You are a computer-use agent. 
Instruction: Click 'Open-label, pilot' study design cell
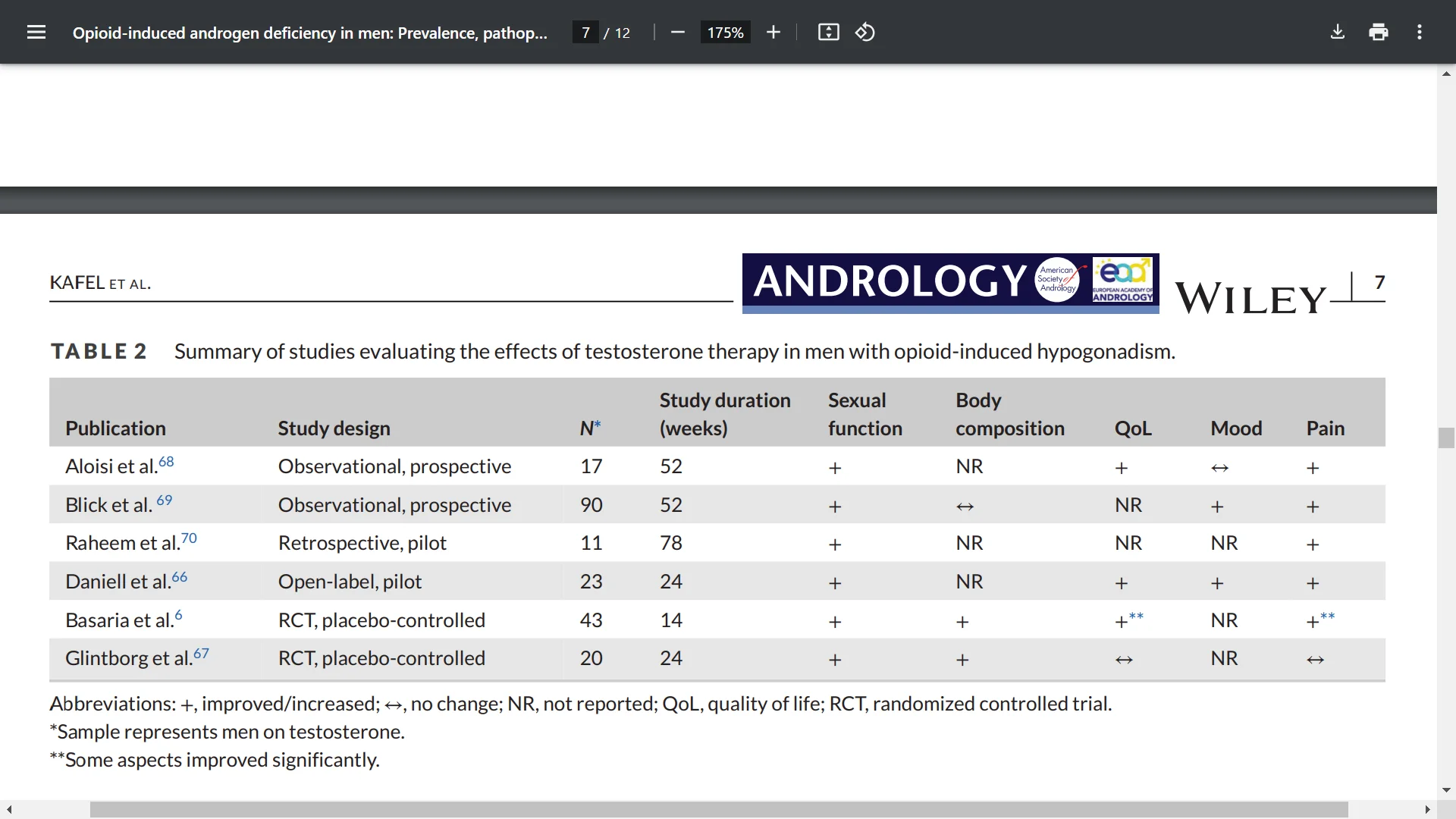[x=350, y=582]
